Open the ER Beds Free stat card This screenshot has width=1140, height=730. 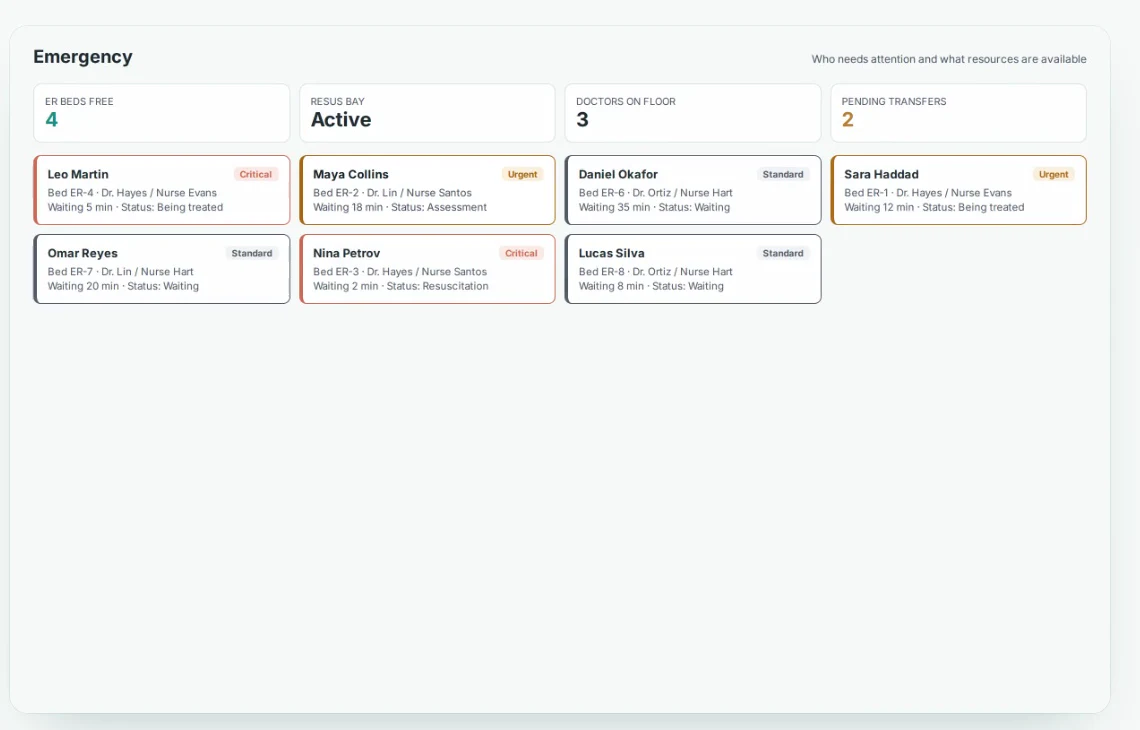(x=161, y=113)
